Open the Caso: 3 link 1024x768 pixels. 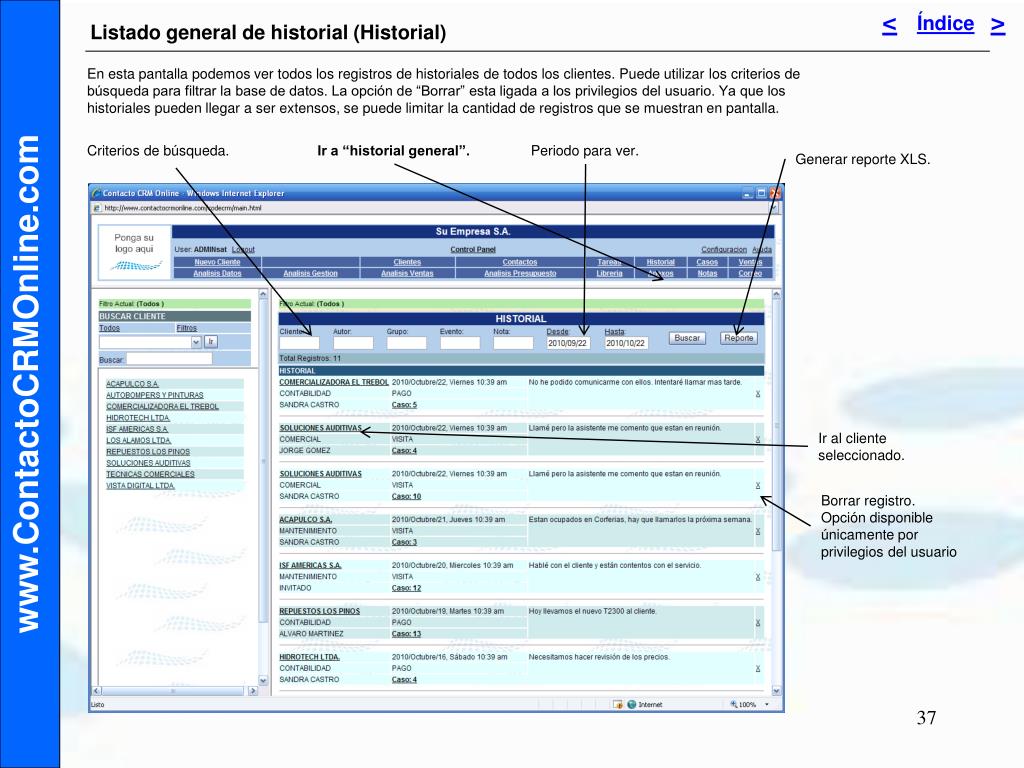404,542
